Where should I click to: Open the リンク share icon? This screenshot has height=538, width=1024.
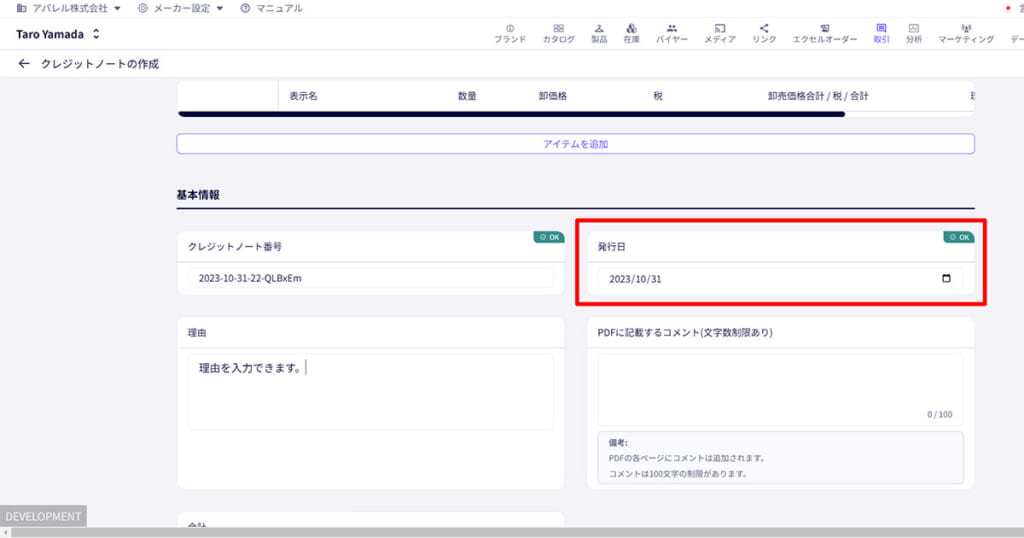[x=763, y=33]
